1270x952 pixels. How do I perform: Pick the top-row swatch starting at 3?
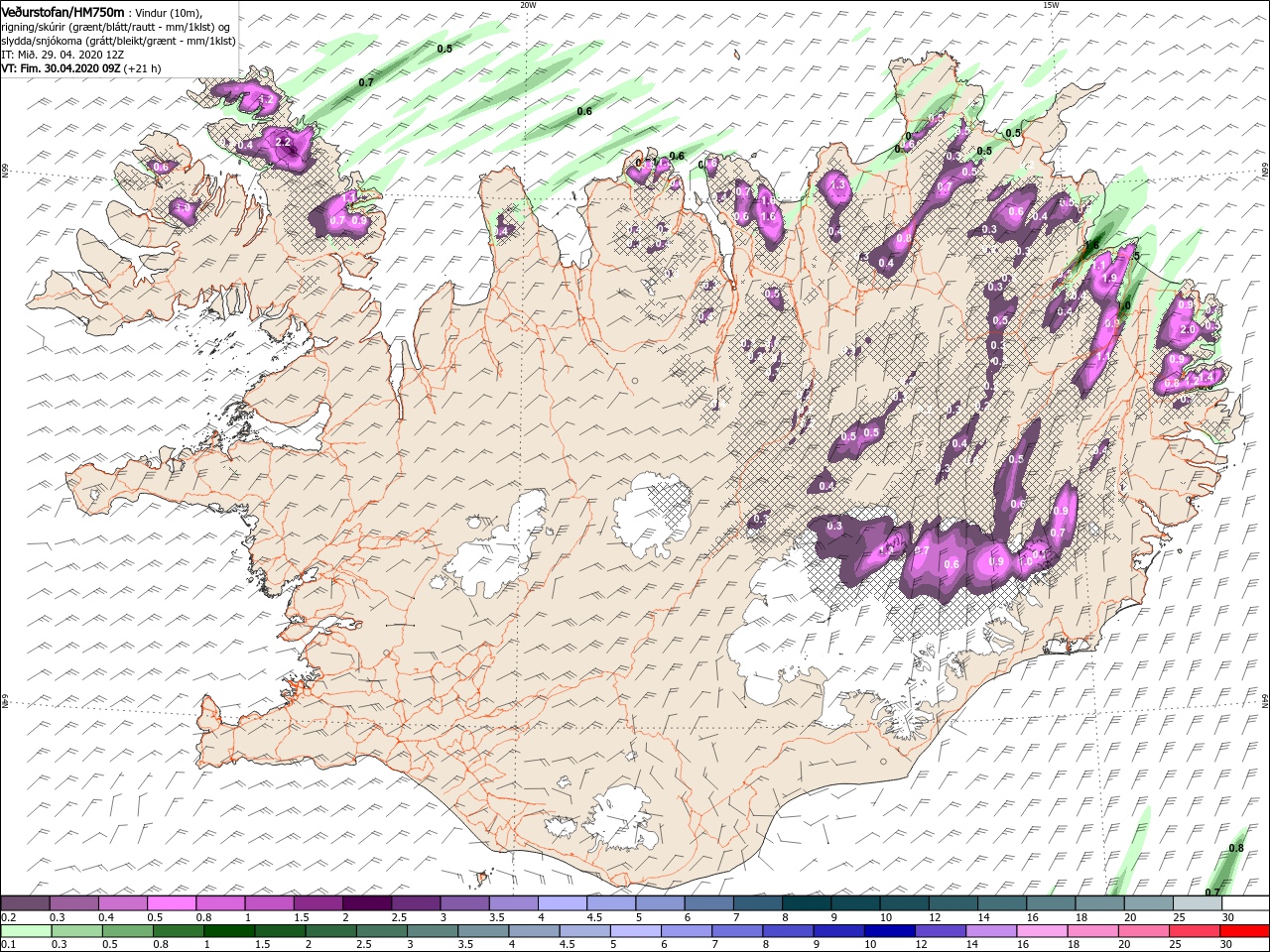pyautogui.click(x=464, y=903)
